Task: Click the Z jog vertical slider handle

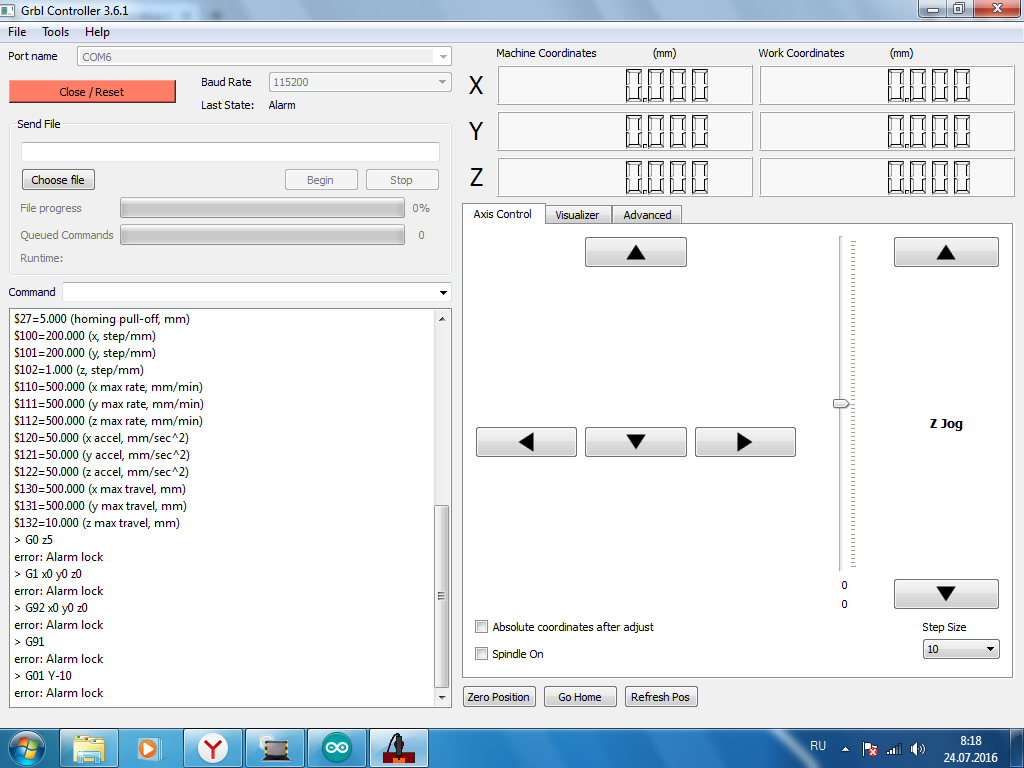Action: [841, 404]
